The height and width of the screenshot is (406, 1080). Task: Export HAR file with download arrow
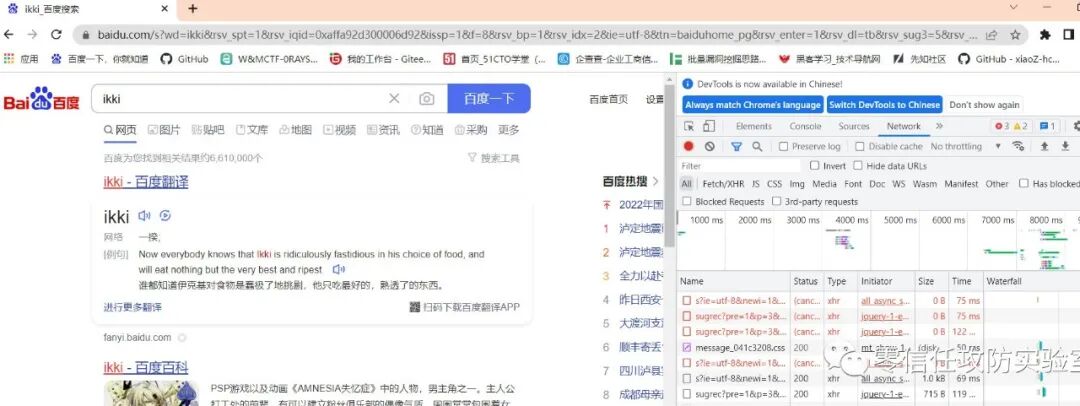(1065, 146)
